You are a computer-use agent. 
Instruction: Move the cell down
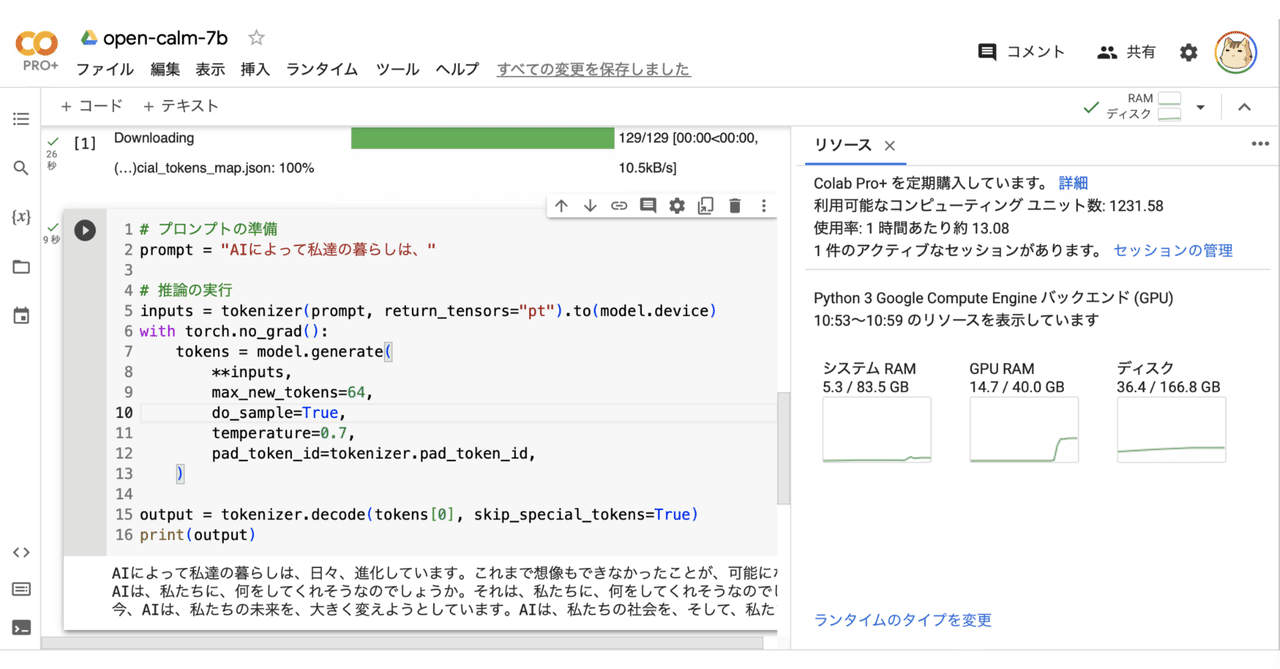(x=590, y=205)
